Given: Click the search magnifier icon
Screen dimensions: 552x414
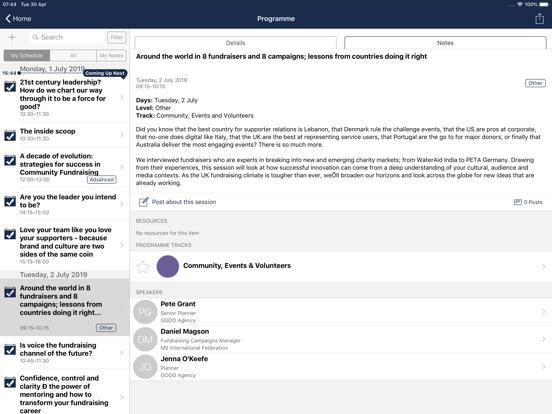Looking at the screenshot, I should click(x=35, y=37).
